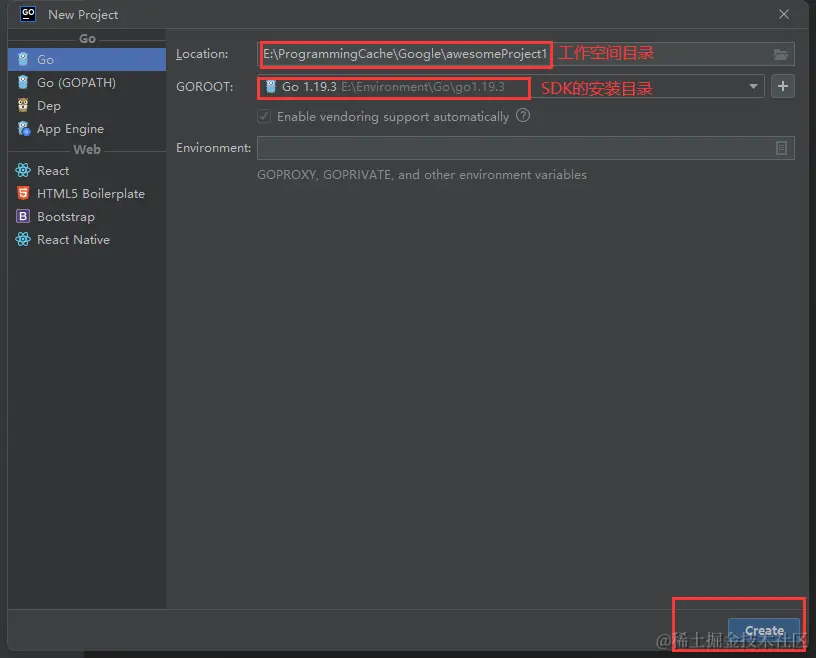The height and width of the screenshot is (658, 816).
Task: Click the GoLand logo in title bar
Action: [28, 14]
